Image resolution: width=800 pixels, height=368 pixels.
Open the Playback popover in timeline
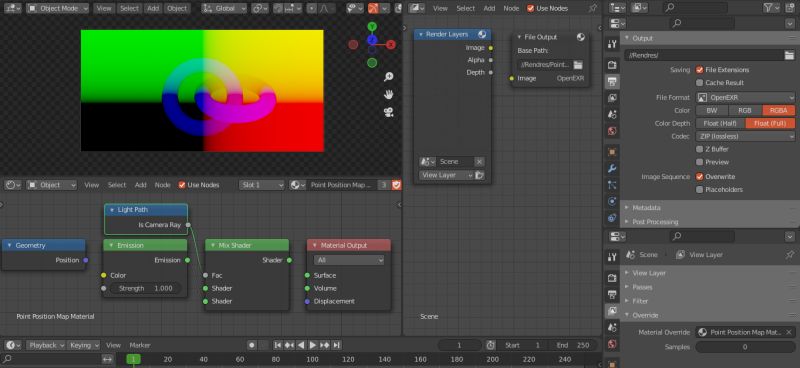45,345
